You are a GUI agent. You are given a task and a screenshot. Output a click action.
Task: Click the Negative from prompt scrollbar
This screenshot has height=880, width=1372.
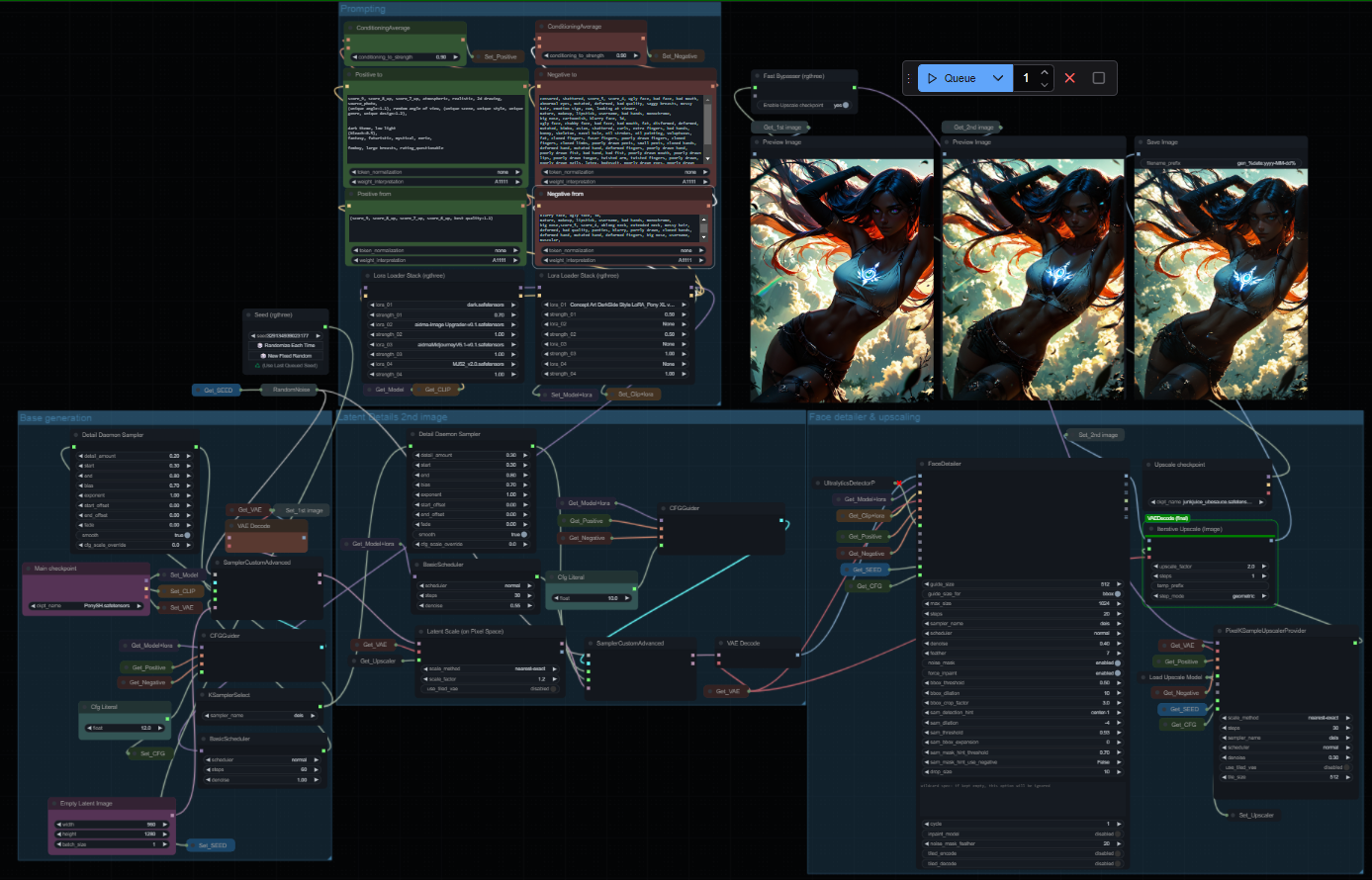point(704,225)
